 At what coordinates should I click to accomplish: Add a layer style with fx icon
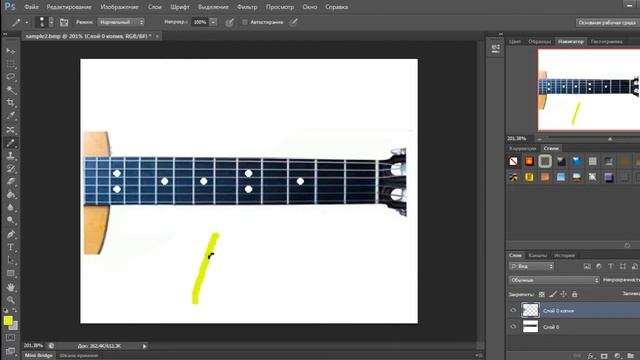(591, 356)
